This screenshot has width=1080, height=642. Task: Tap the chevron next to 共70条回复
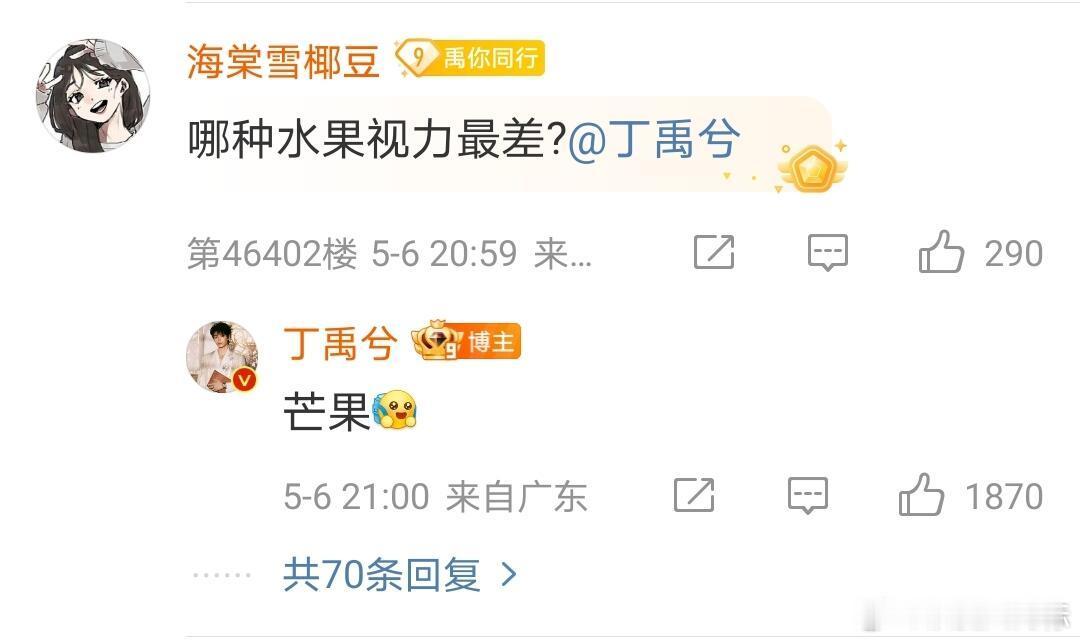point(509,574)
